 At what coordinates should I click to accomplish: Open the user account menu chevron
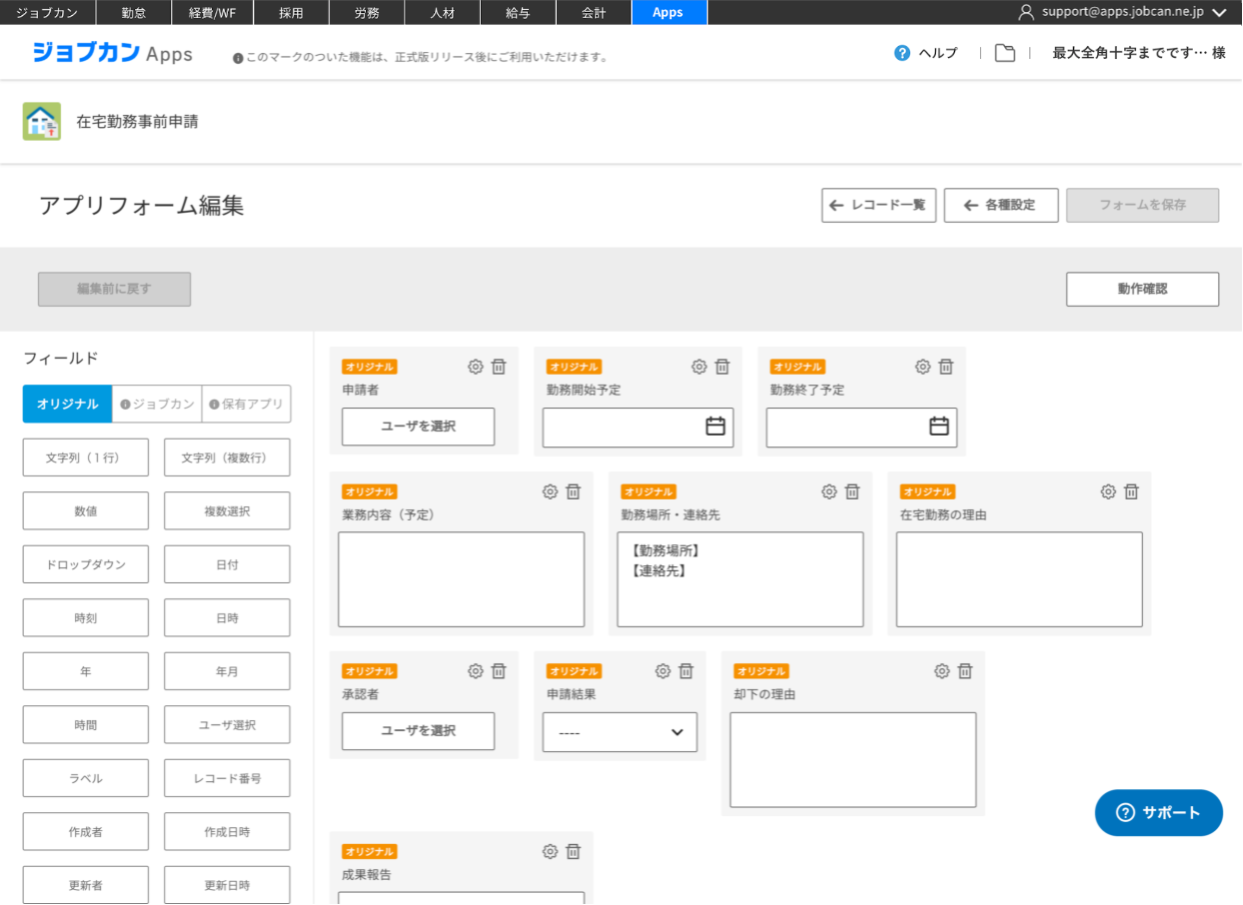1218,12
